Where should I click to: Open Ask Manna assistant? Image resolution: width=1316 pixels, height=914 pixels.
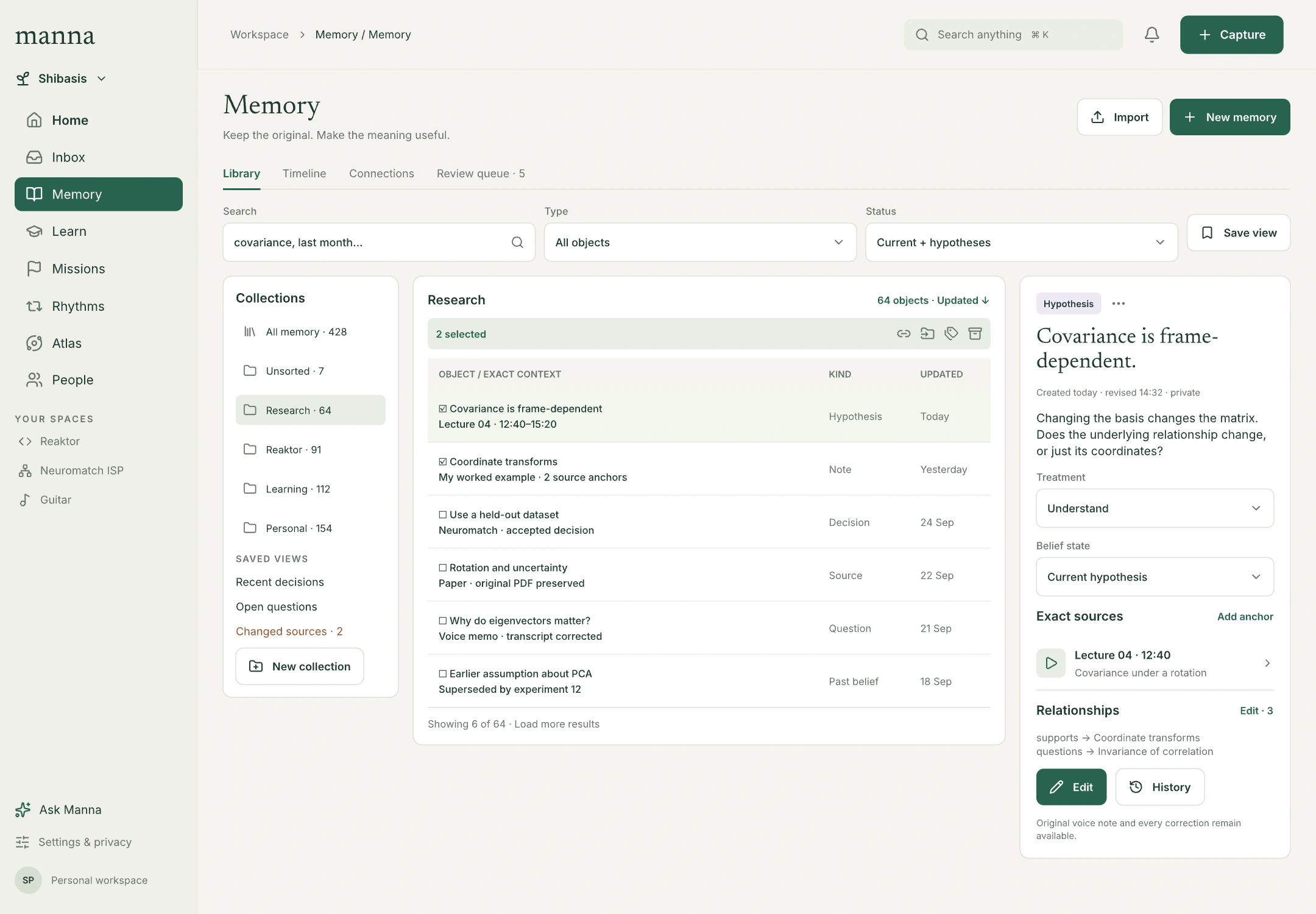(x=59, y=810)
